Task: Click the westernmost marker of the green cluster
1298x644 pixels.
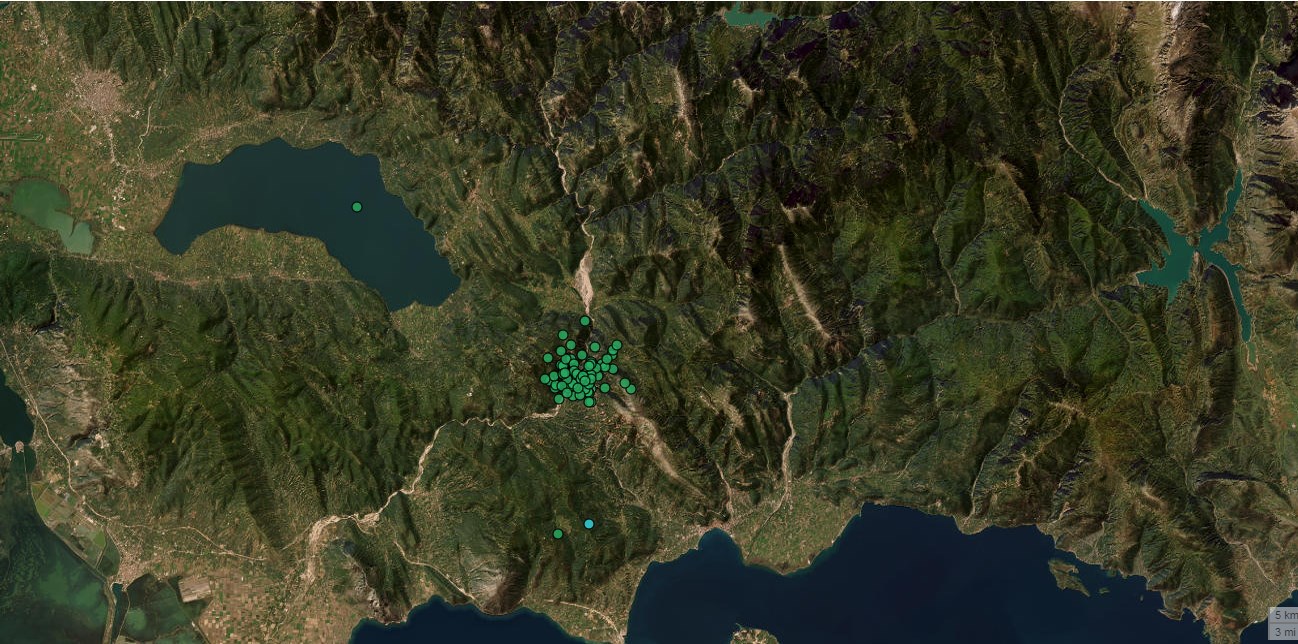Action: pos(545,379)
